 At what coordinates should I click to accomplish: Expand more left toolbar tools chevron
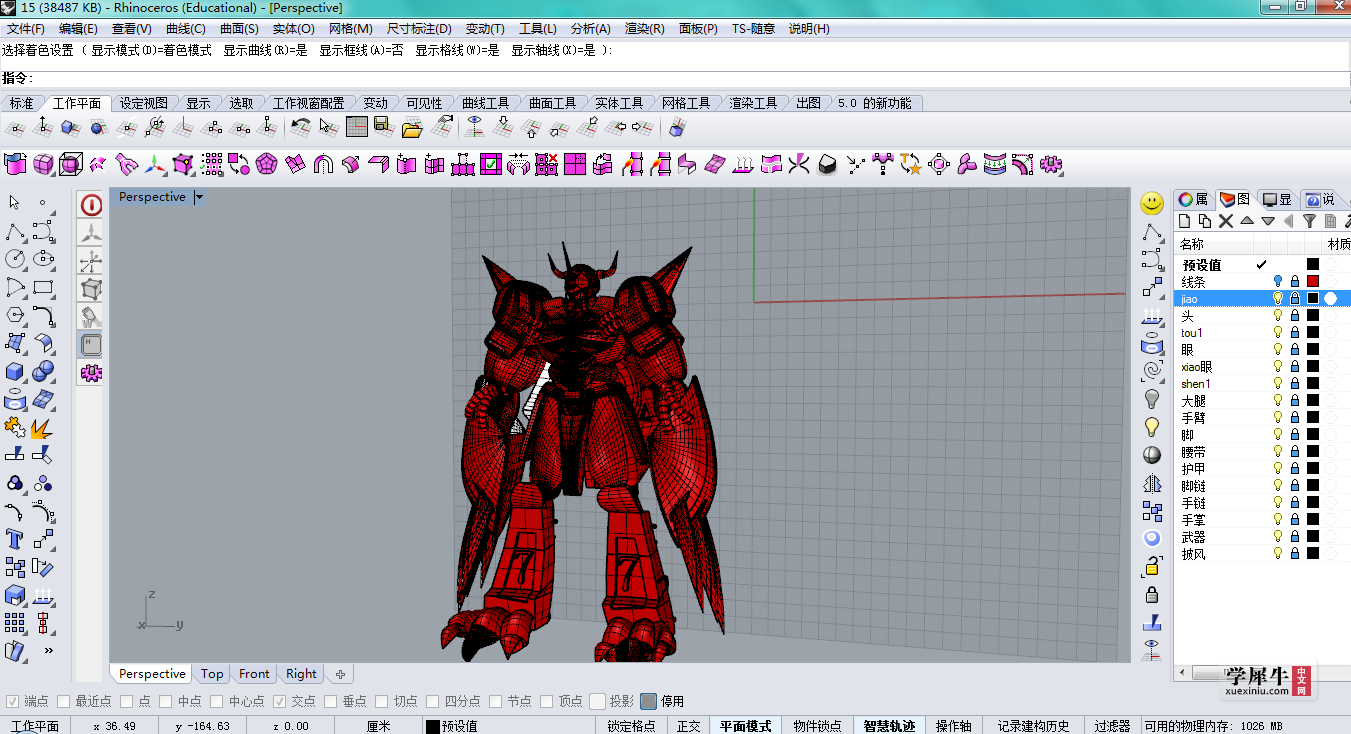pos(49,650)
